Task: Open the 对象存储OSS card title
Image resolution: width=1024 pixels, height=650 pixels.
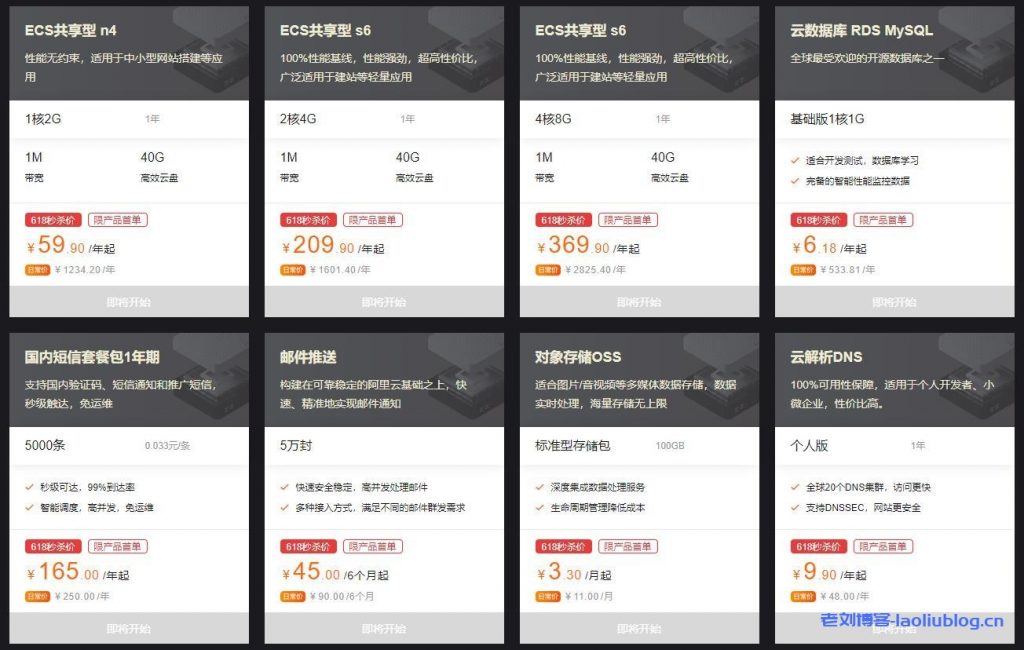Action: [578, 357]
